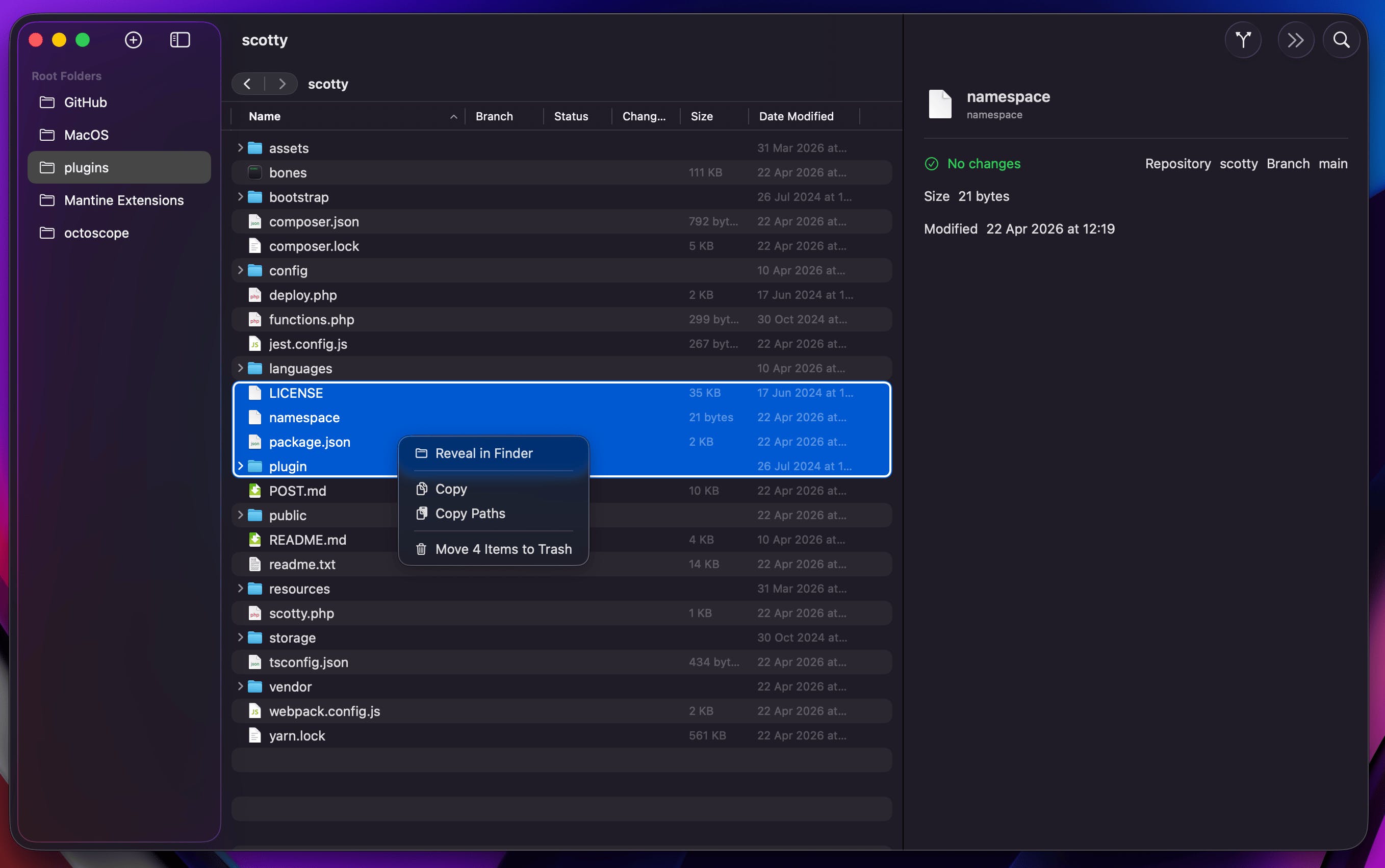This screenshot has width=1385, height=868.
Task: Click the add root folder plus icon
Action: tap(133, 40)
